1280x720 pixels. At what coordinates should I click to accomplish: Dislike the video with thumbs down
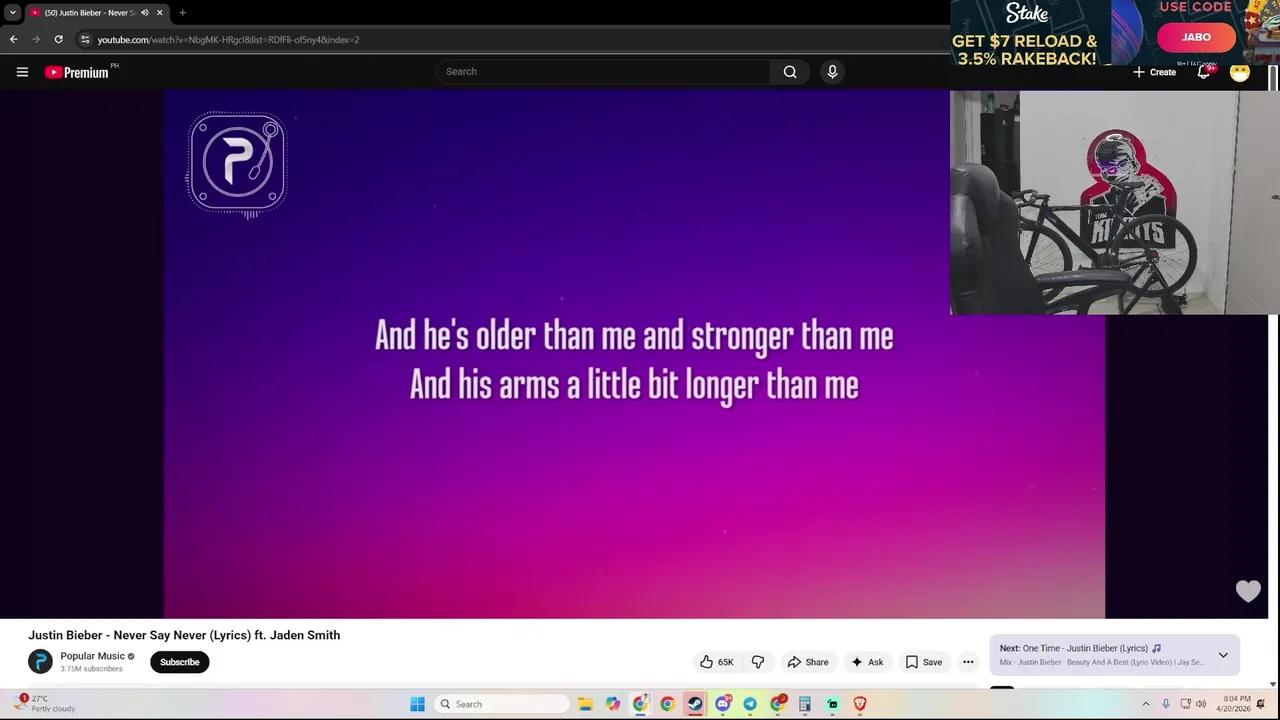(758, 662)
